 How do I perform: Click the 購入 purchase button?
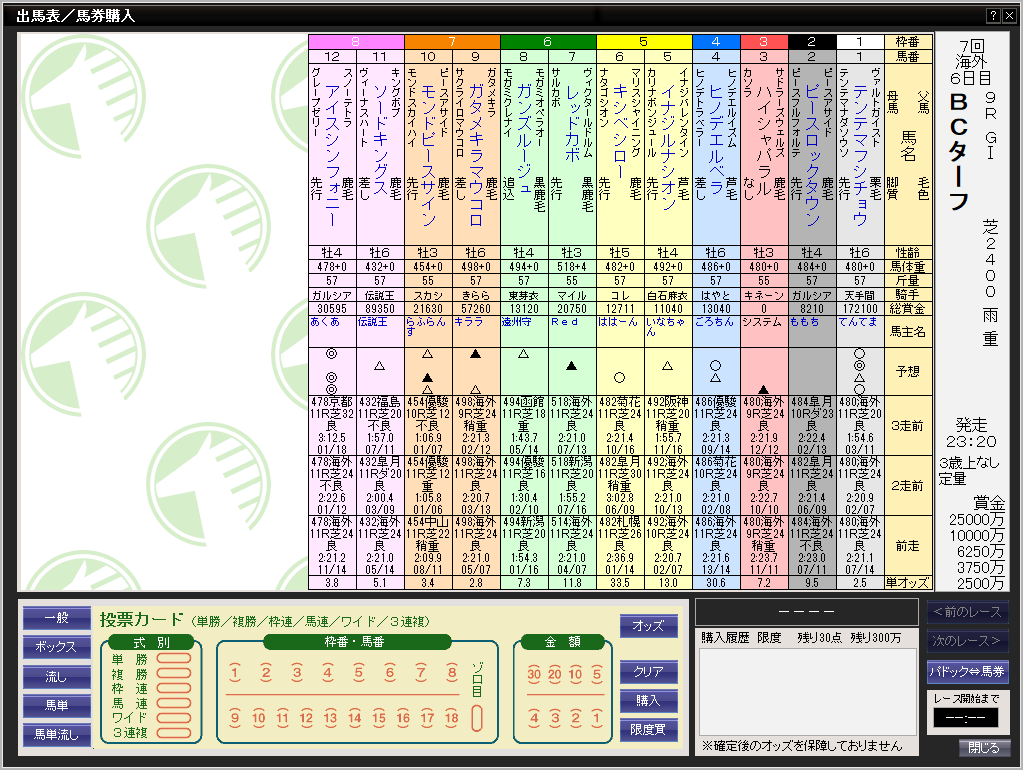tap(649, 701)
